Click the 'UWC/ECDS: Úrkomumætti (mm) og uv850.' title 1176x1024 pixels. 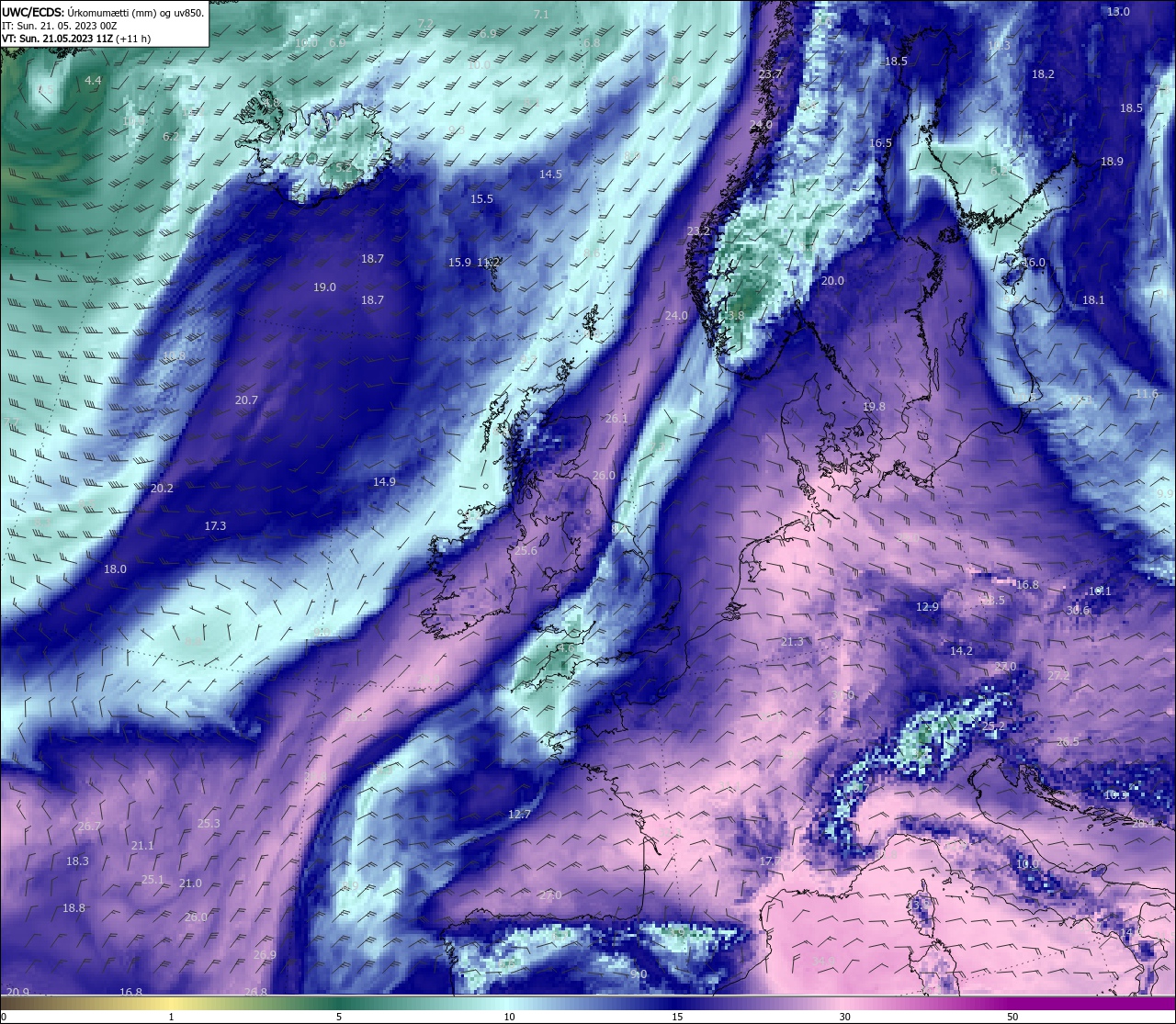click(x=103, y=13)
